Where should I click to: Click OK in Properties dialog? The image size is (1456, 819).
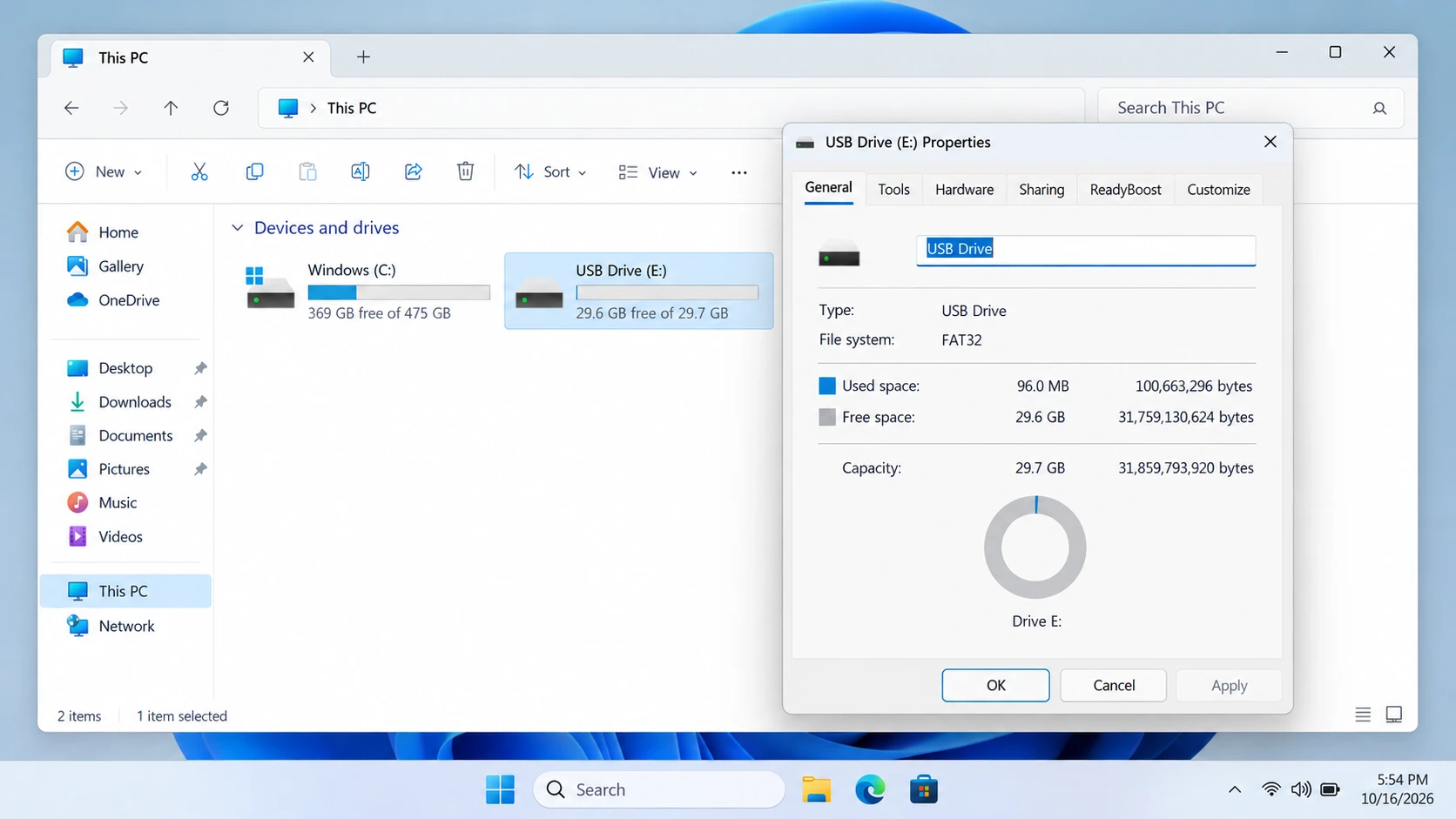point(995,685)
